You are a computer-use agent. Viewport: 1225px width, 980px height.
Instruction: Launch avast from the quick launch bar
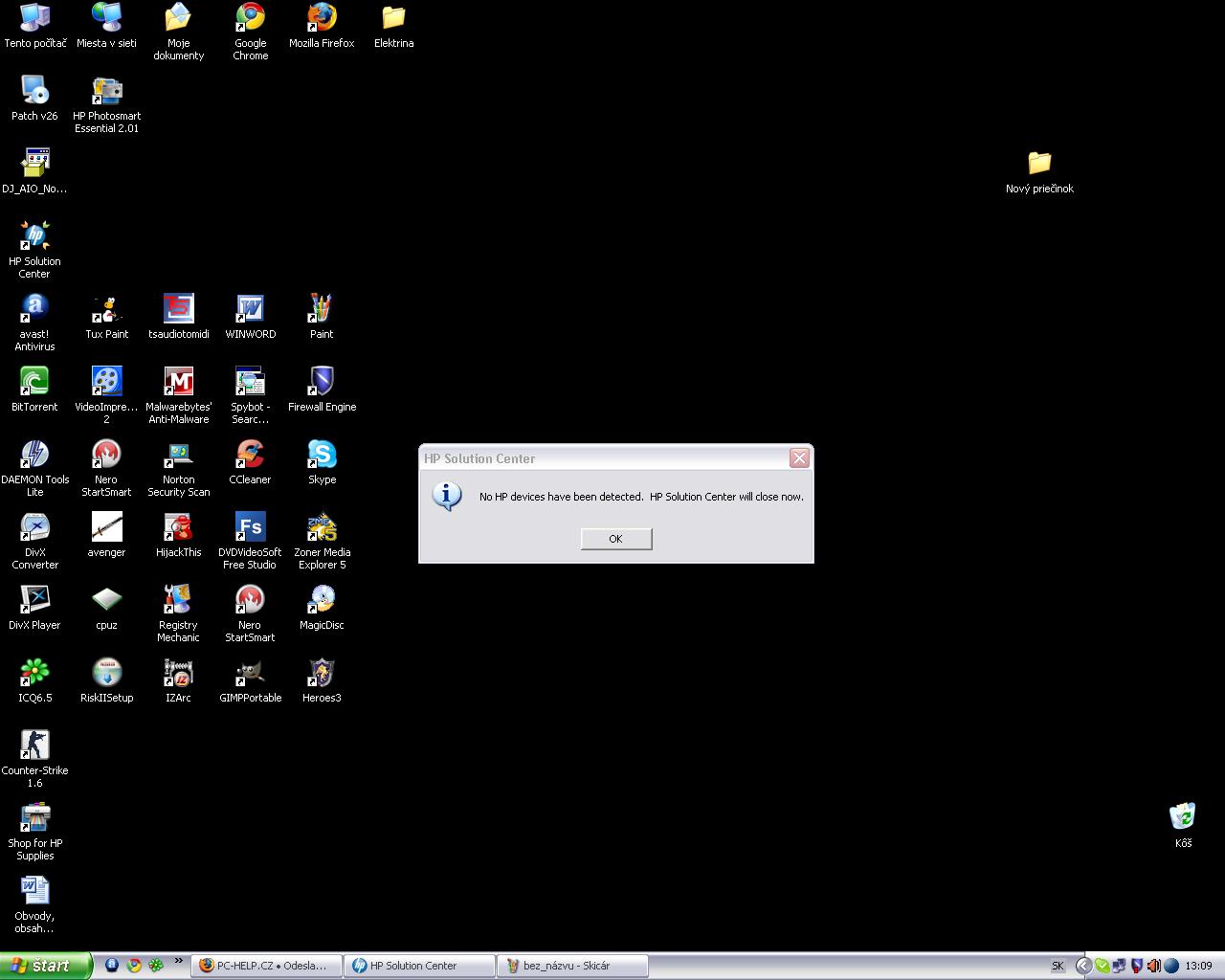111,966
